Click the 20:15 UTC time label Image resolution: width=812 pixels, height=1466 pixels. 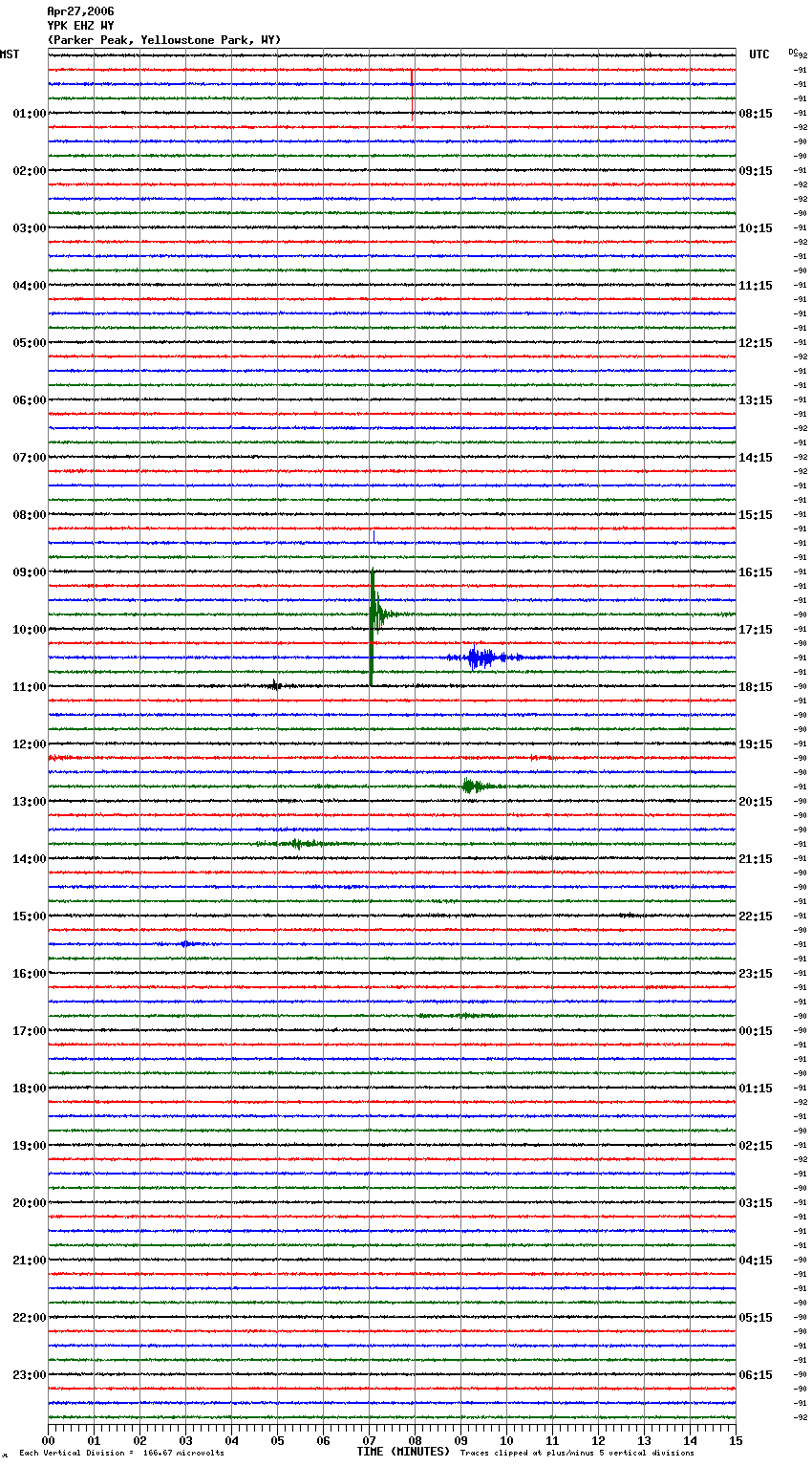[756, 802]
